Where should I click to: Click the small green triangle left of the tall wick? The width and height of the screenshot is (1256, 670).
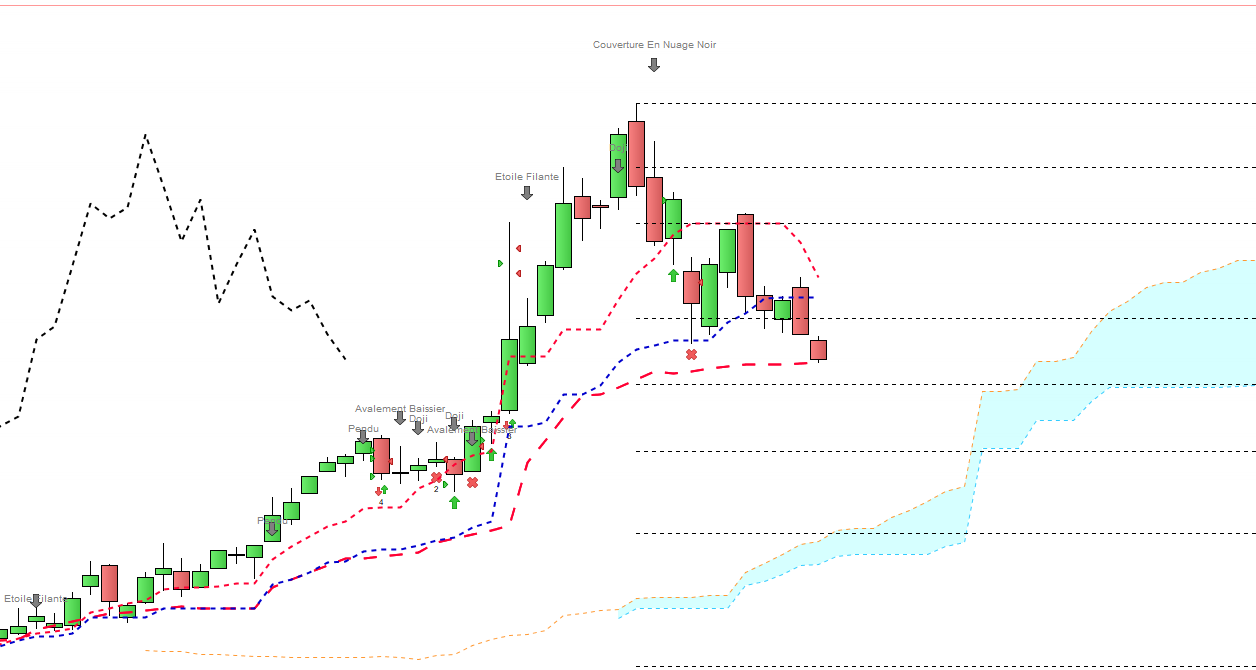pos(501,263)
